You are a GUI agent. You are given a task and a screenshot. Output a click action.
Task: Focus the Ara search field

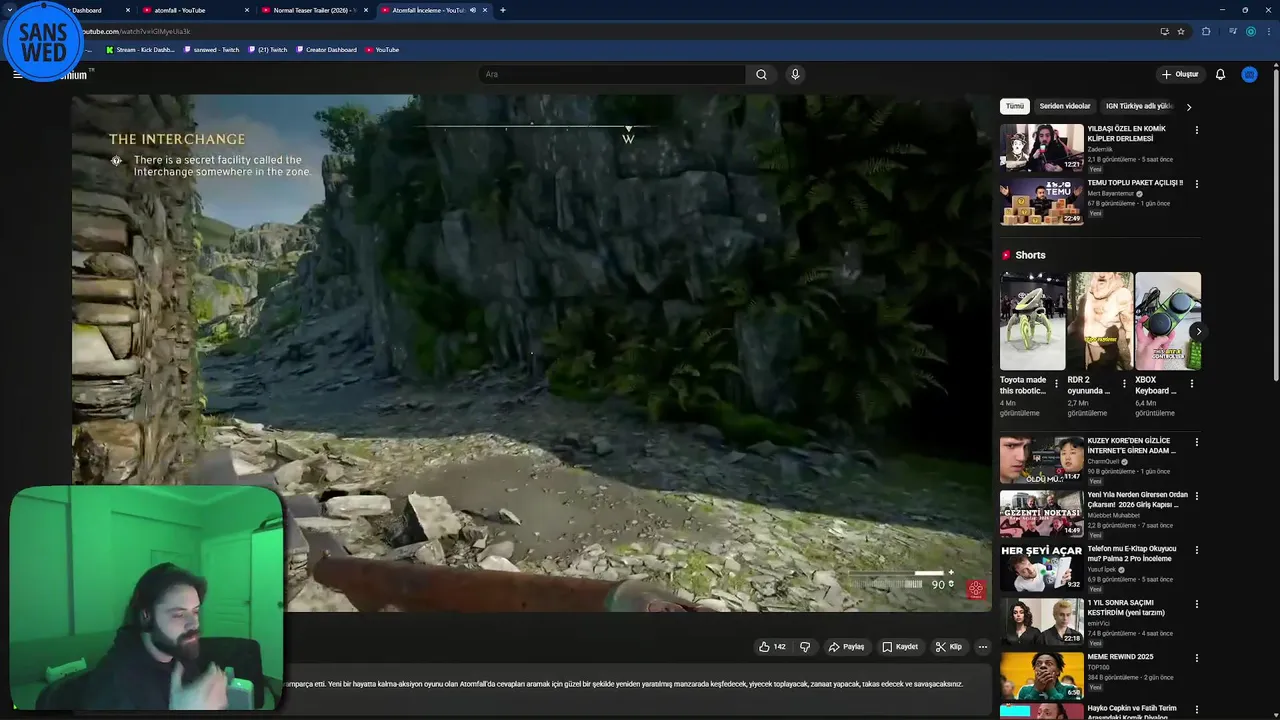(x=612, y=74)
